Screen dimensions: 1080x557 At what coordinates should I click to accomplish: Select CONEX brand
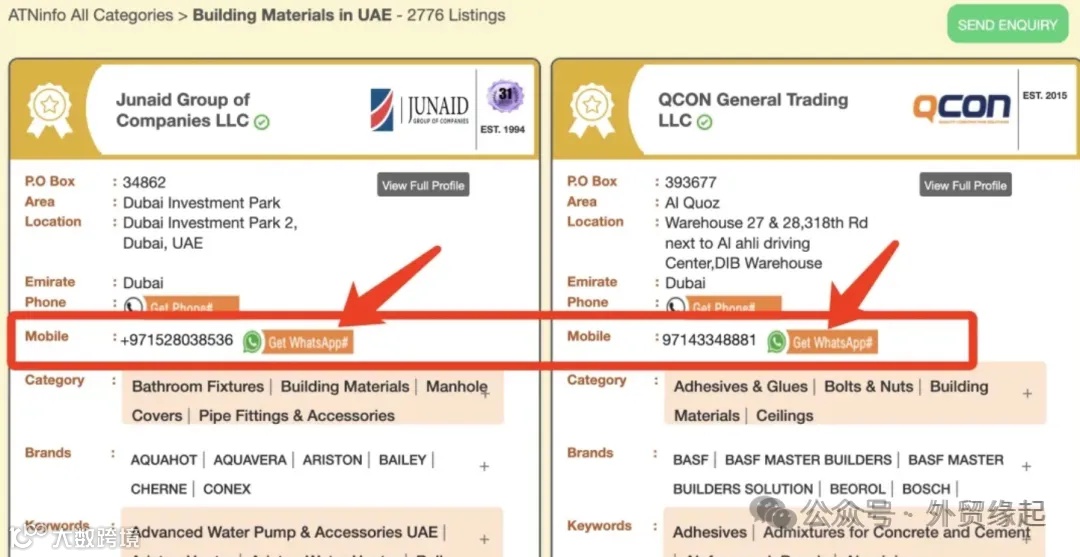pos(227,490)
